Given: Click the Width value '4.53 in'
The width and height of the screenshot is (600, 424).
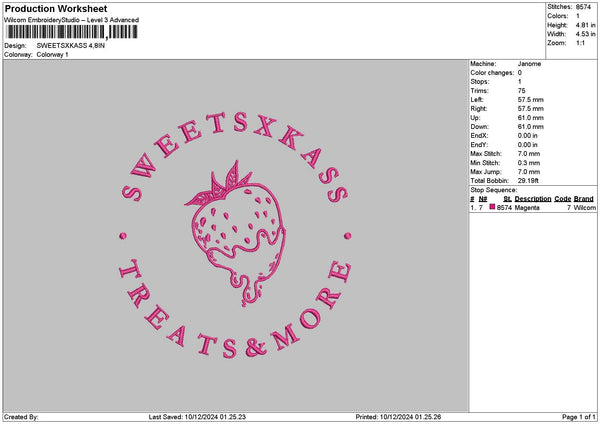Looking at the screenshot, I should [x=585, y=34].
